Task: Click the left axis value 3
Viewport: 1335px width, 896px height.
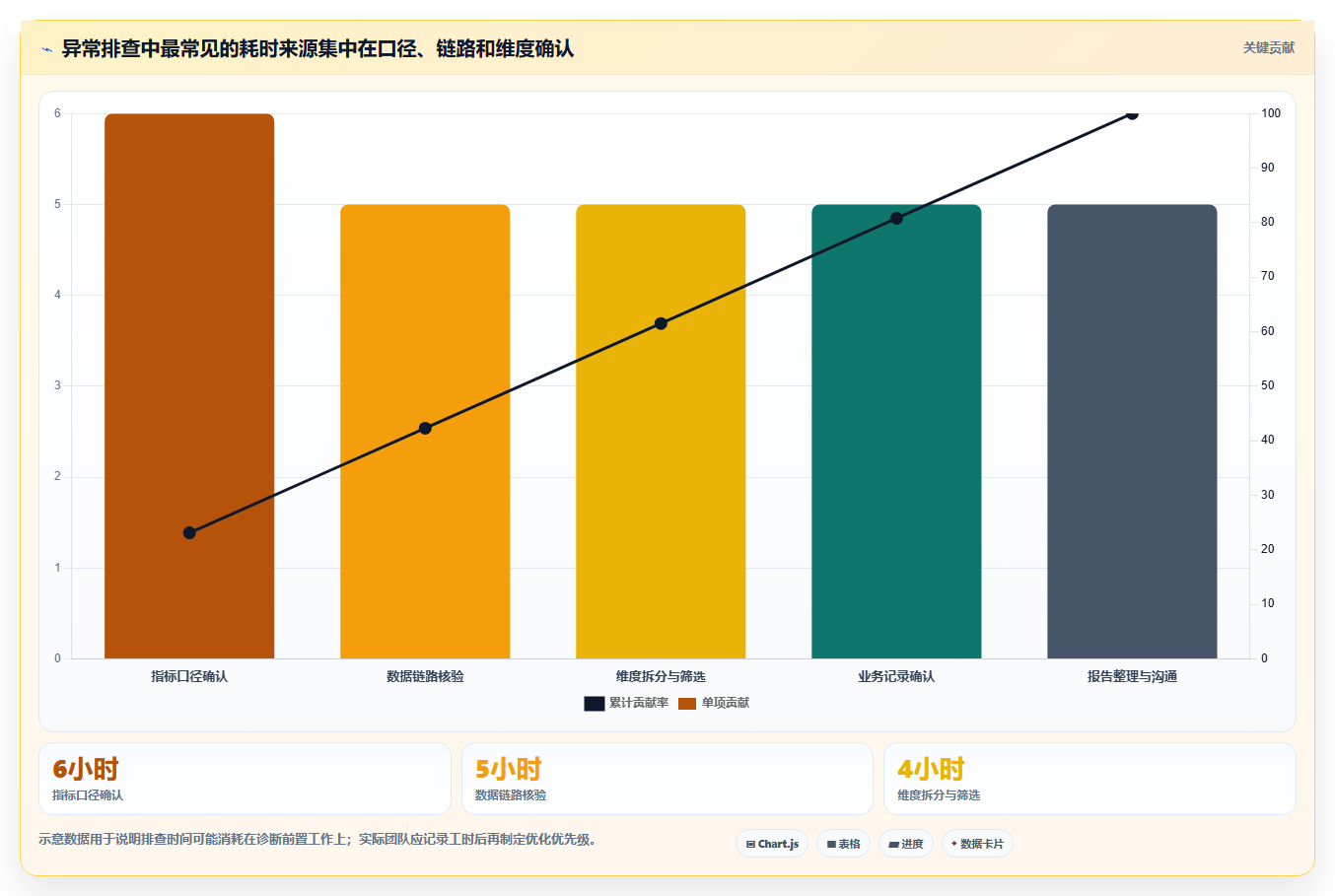Action: (x=57, y=385)
